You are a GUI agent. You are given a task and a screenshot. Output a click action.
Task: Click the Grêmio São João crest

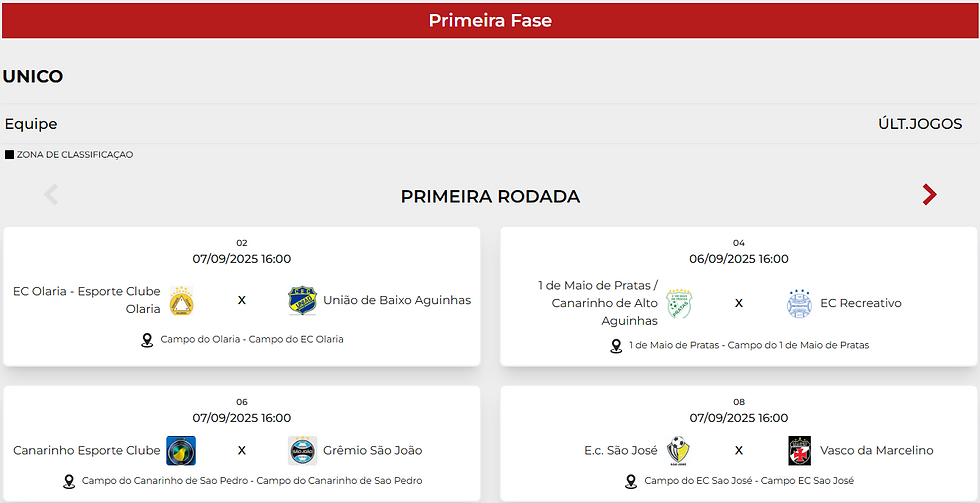point(302,451)
